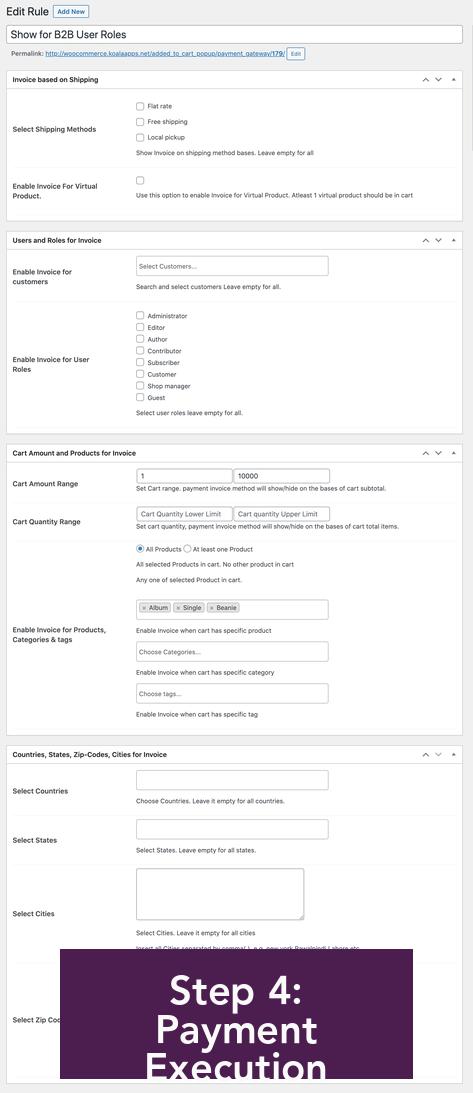Collapse Cart Amount and Products panel
The height and width of the screenshot is (1093, 473).
coord(453,453)
